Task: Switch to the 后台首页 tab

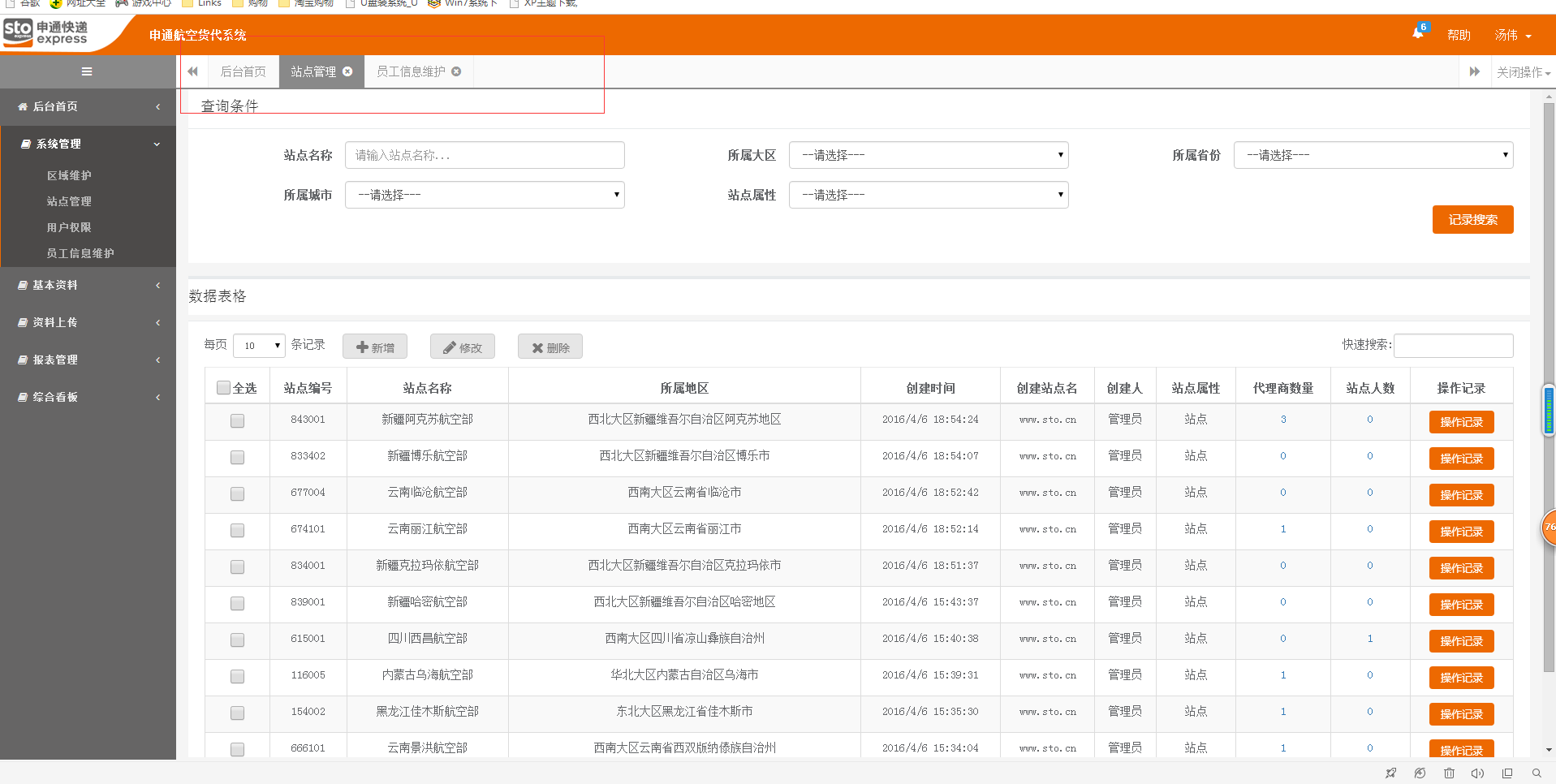Action: pyautogui.click(x=243, y=71)
